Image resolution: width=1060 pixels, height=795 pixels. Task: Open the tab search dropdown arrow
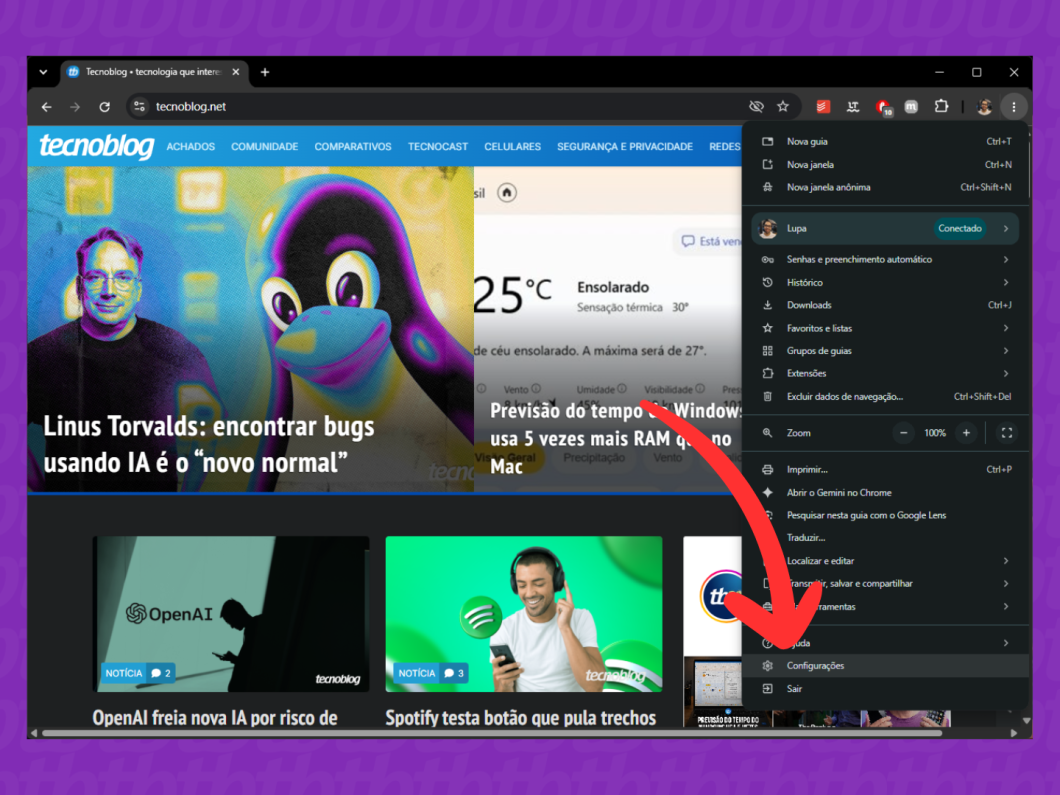pos(43,72)
